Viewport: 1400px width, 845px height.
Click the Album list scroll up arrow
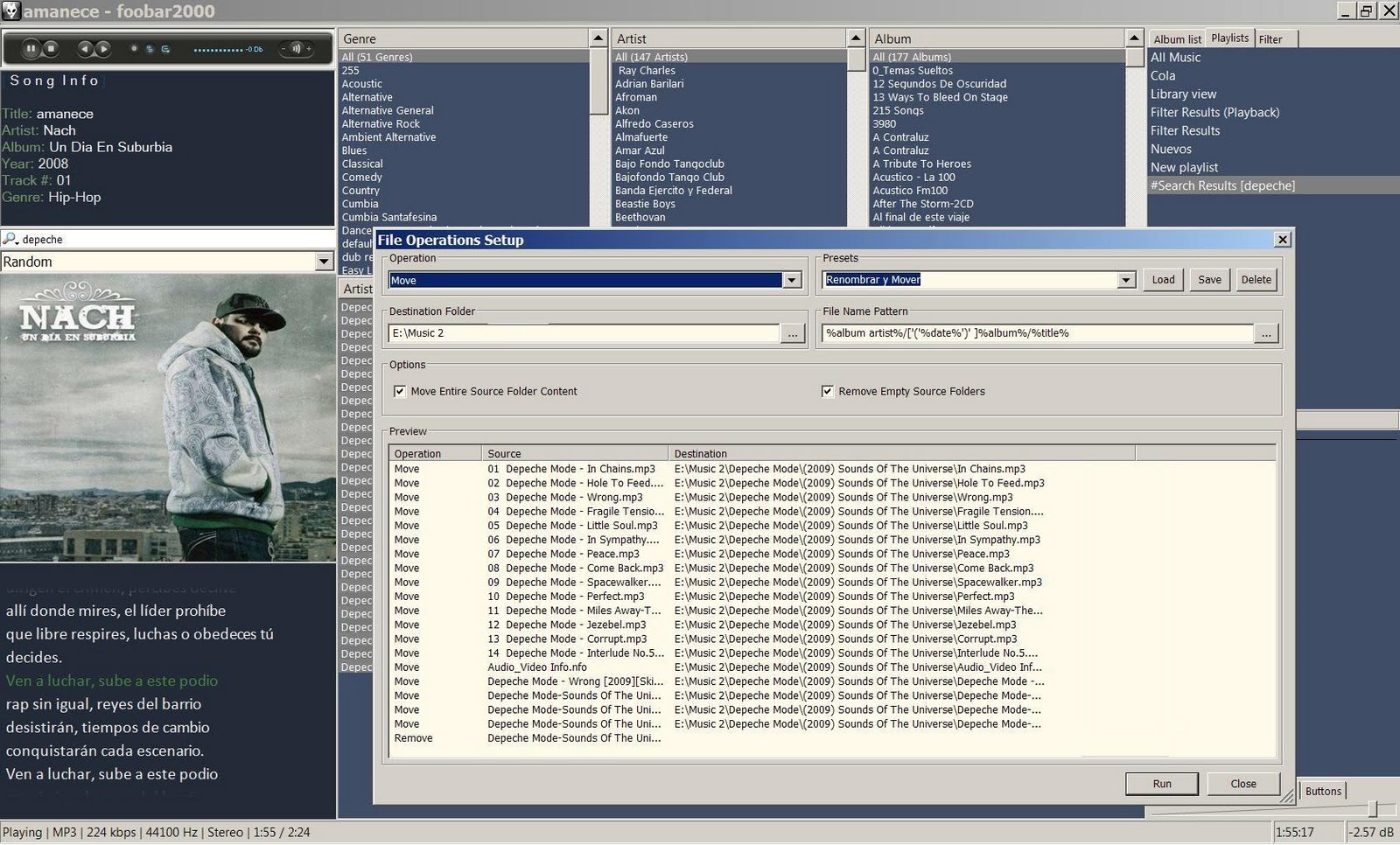[1134, 38]
